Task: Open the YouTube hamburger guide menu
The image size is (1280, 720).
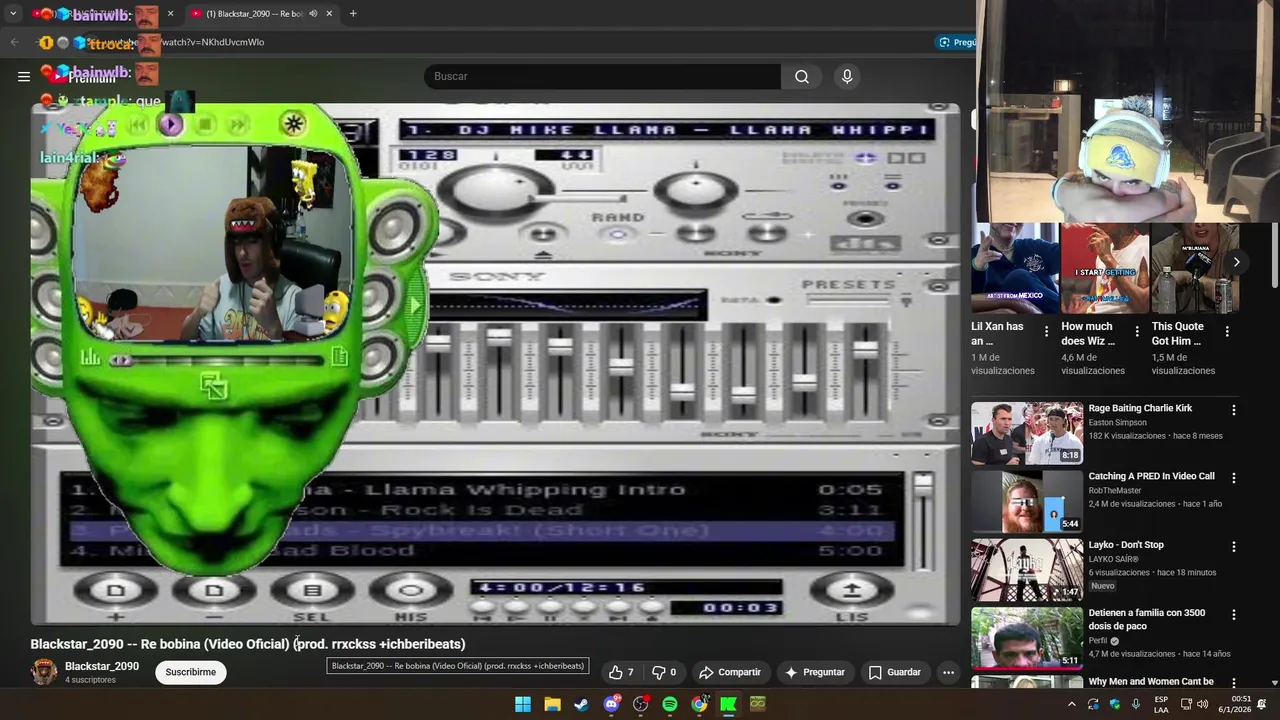Action: pos(23,76)
